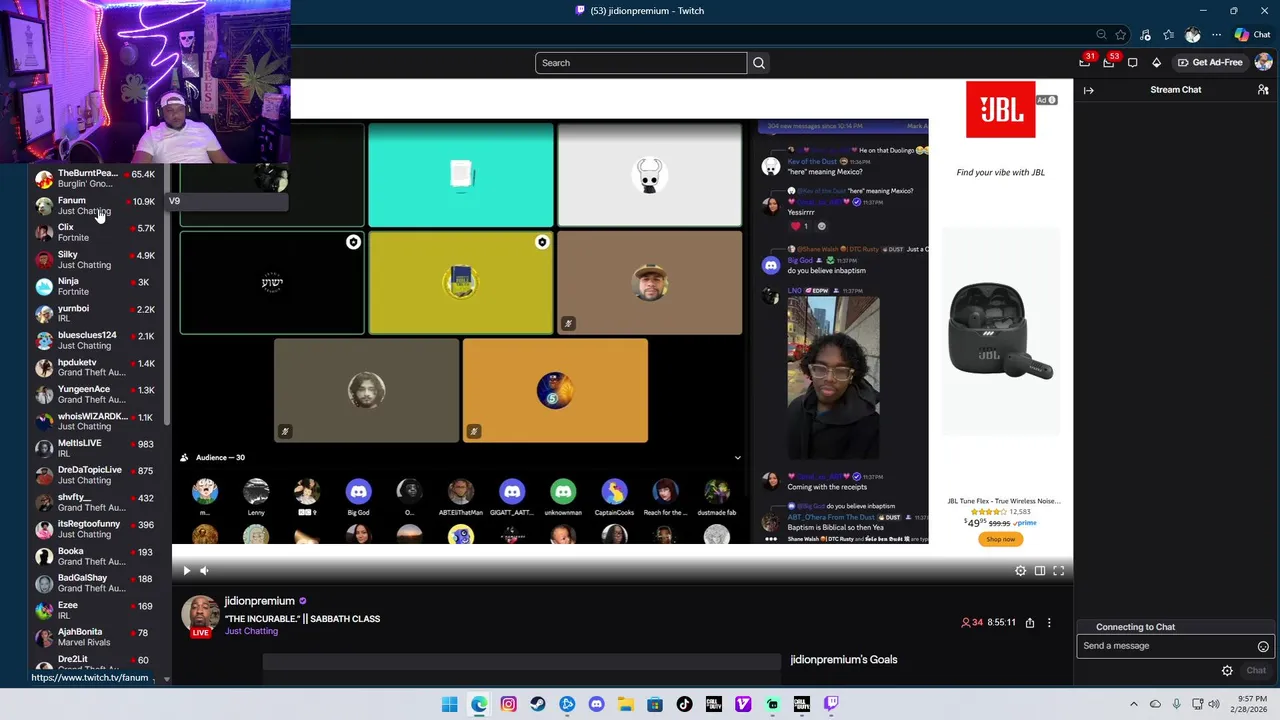Open the Ninja Fortnite channel
Image resolution: width=1280 pixels, height=720 pixels.
pos(98,287)
